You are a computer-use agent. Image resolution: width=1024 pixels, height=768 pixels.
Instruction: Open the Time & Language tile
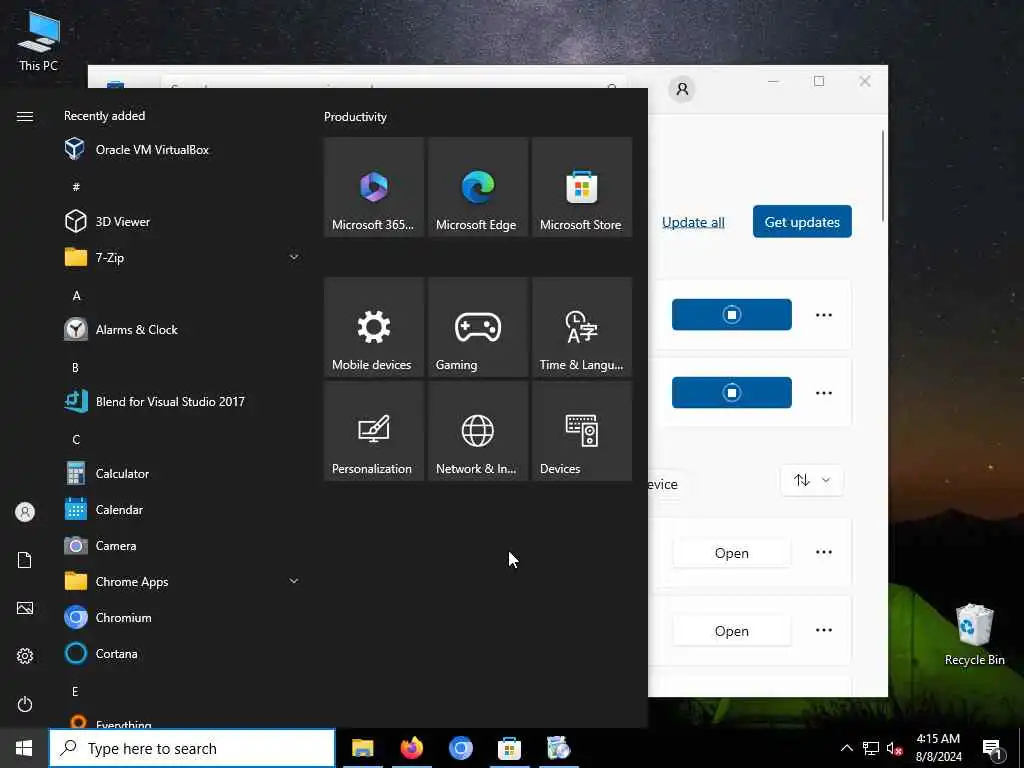click(x=582, y=327)
